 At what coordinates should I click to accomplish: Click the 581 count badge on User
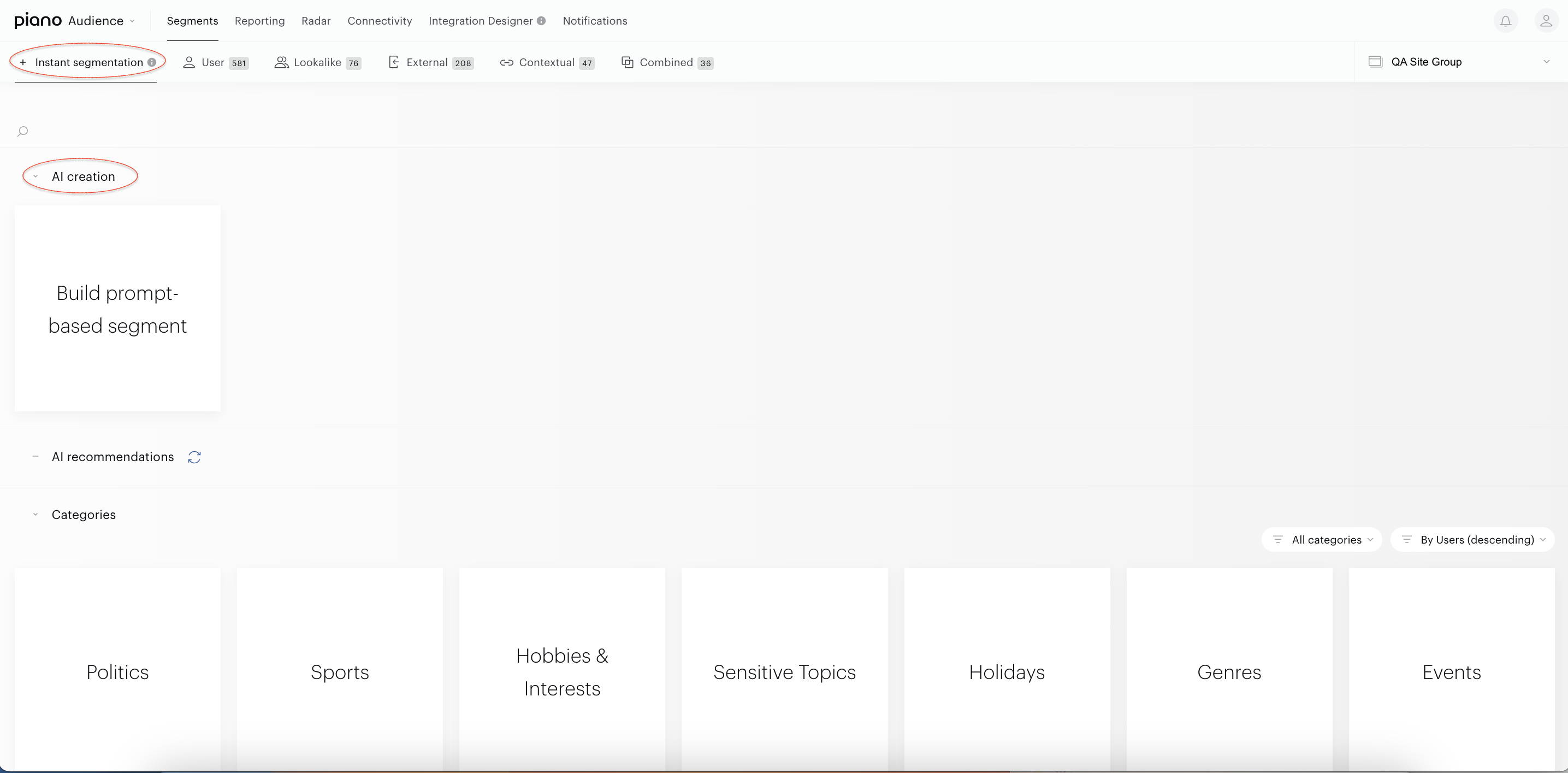239,63
